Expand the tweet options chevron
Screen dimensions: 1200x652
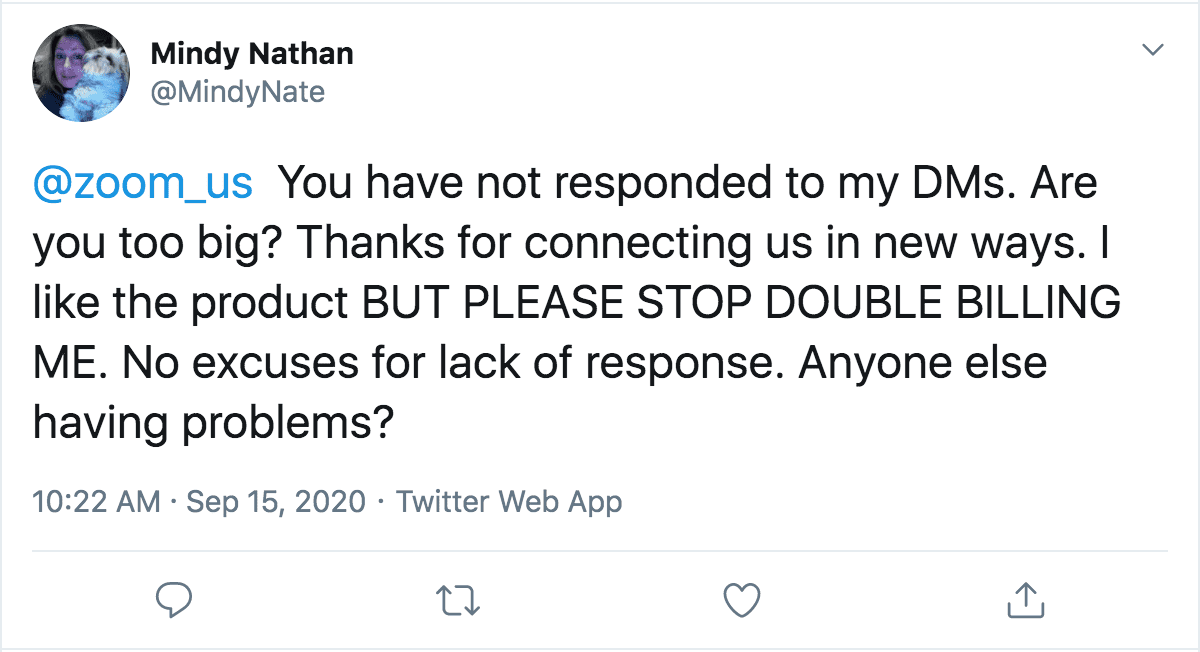pyautogui.click(x=1153, y=50)
